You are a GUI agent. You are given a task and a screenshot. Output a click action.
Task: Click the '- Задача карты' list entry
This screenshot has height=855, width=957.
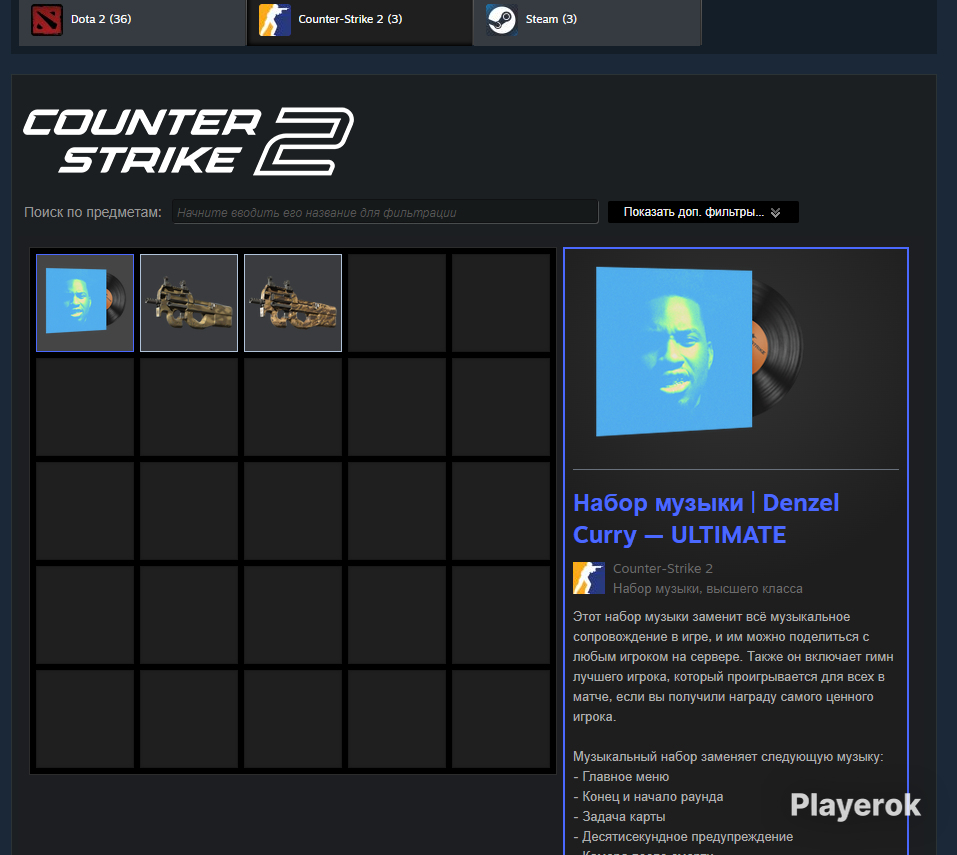click(x=619, y=817)
